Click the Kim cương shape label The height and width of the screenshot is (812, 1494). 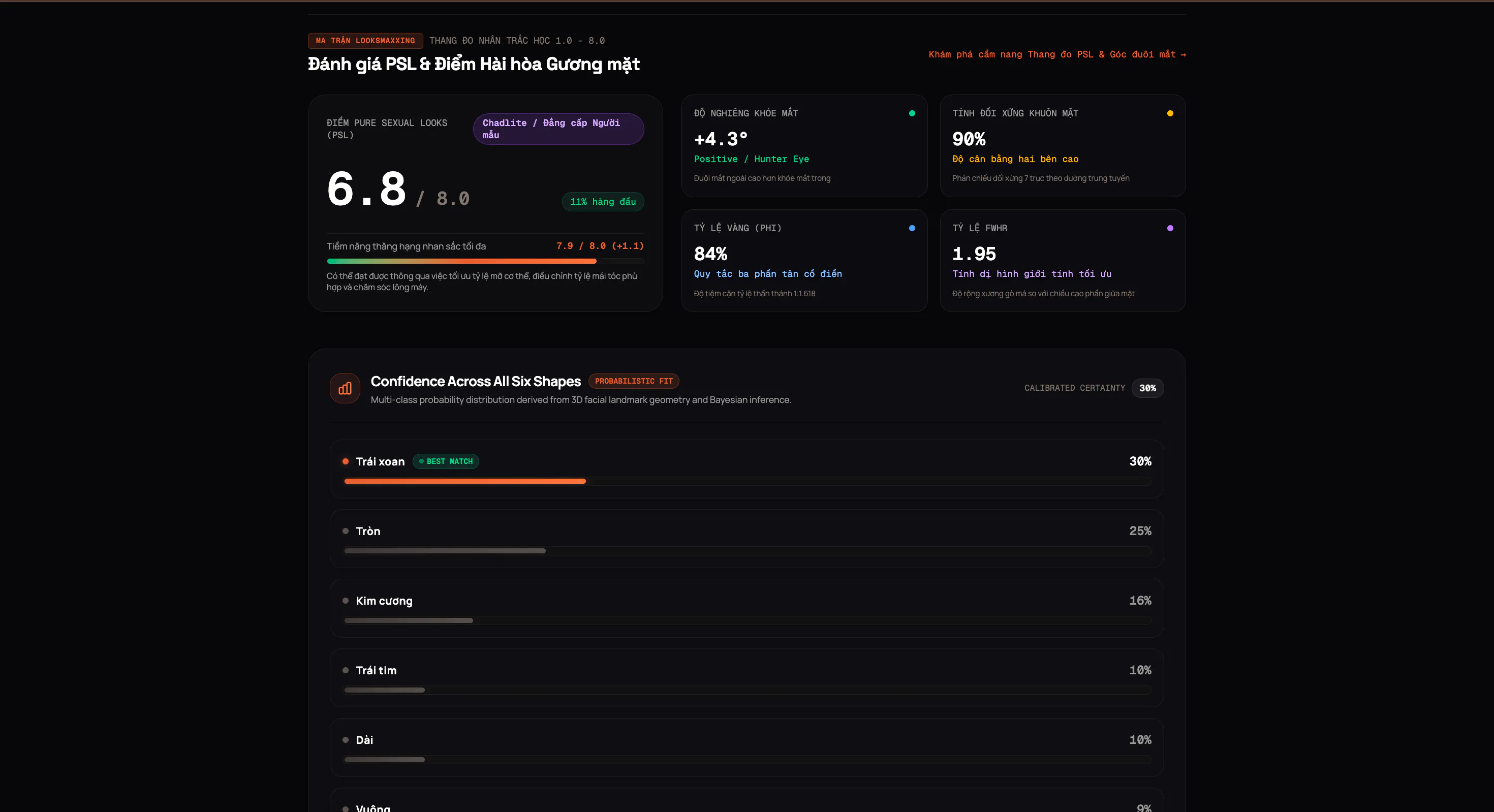[x=384, y=601]
